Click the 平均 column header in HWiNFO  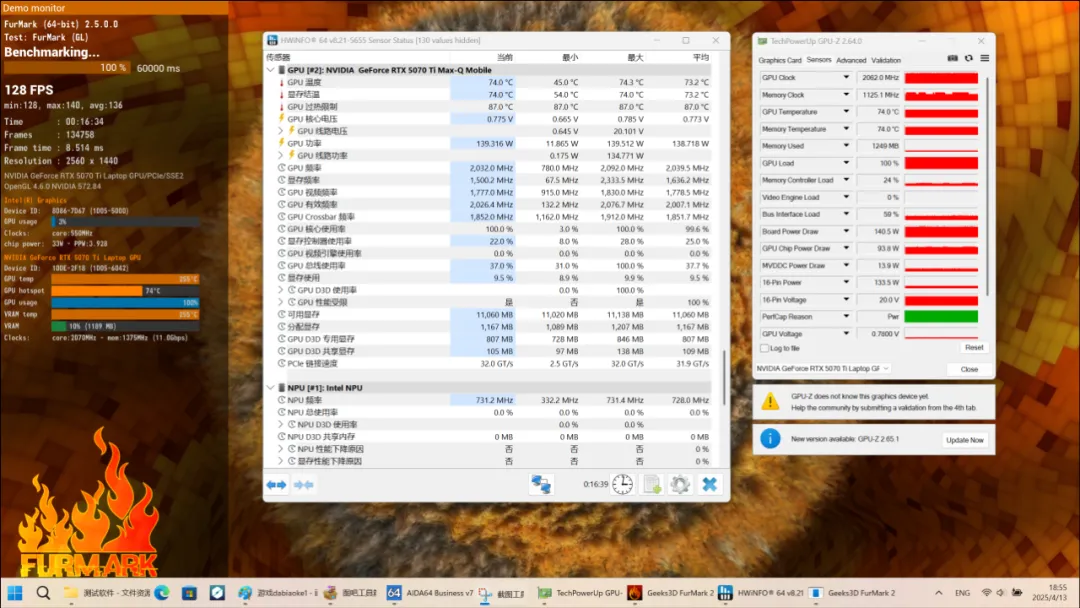(700, 57)
